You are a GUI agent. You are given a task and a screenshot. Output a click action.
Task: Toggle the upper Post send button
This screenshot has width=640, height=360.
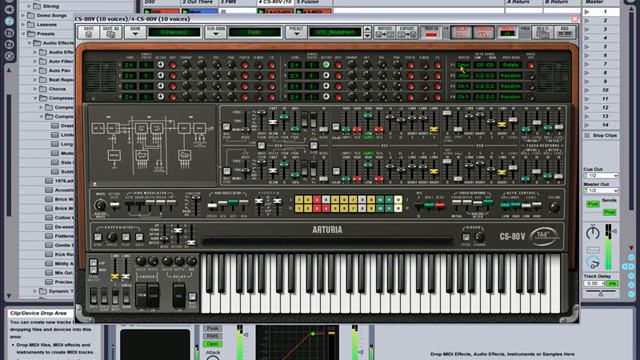point(593,203)
